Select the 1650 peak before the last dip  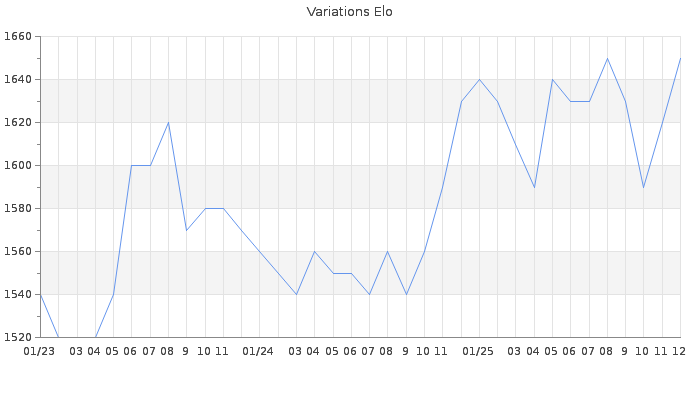[607, 58]
